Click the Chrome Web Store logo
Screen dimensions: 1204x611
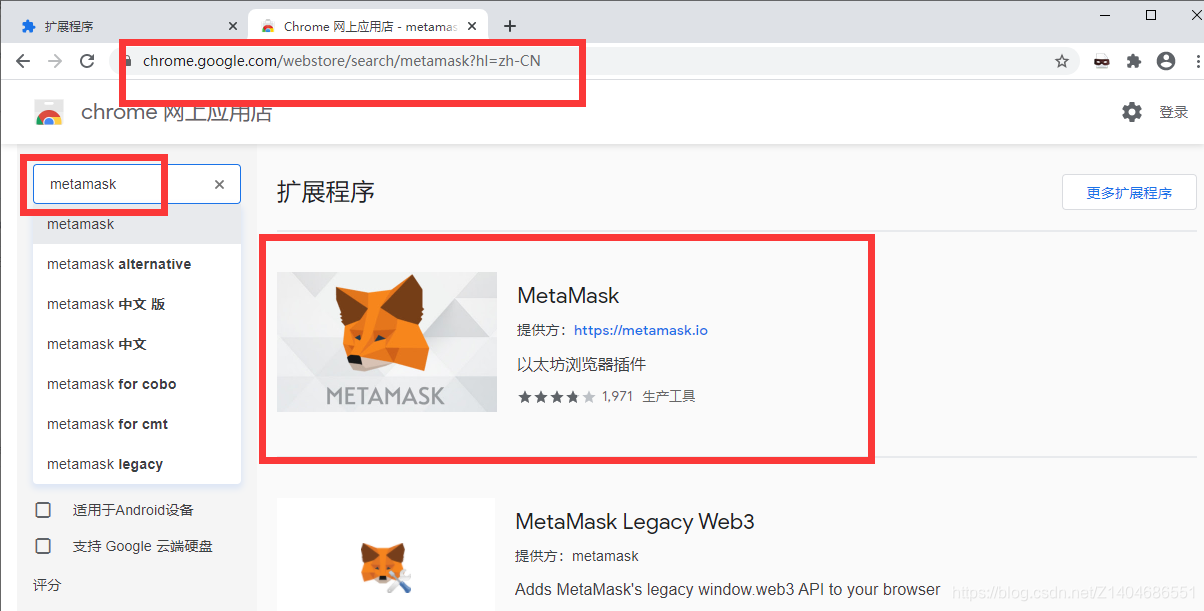tap(49, 113)
